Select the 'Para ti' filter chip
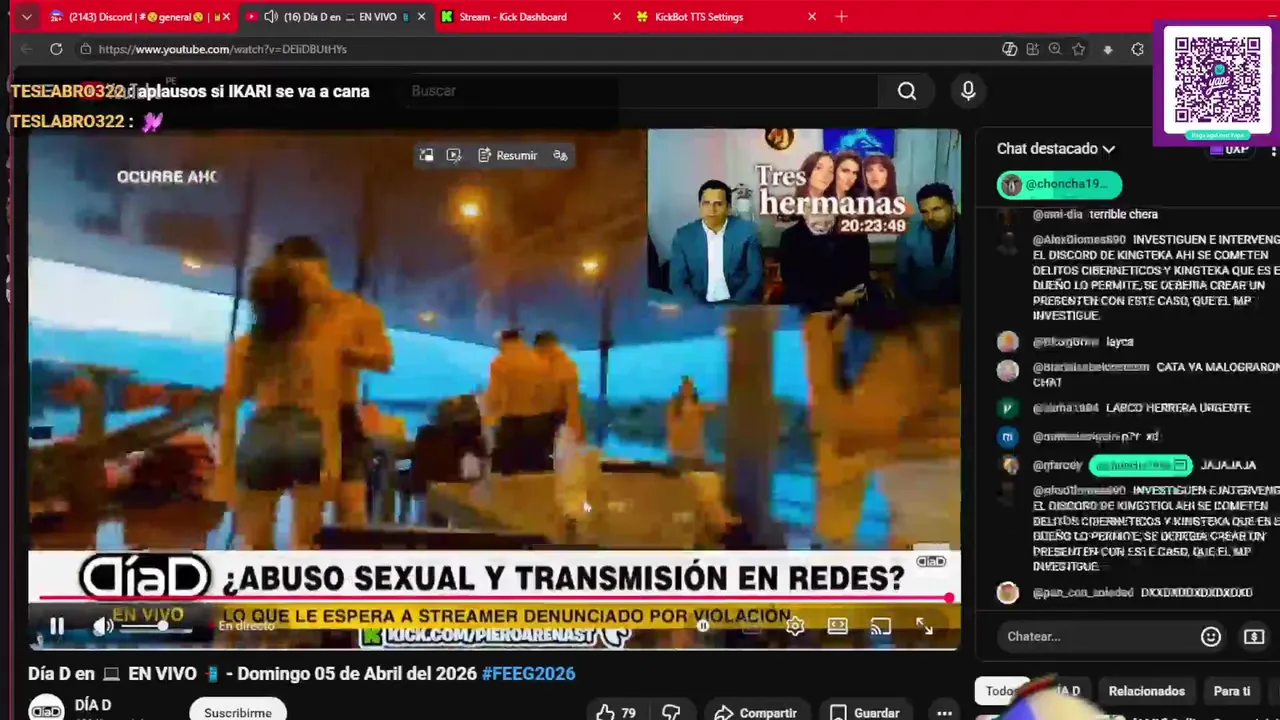The image size is (1280, 720). point(1232,691)
